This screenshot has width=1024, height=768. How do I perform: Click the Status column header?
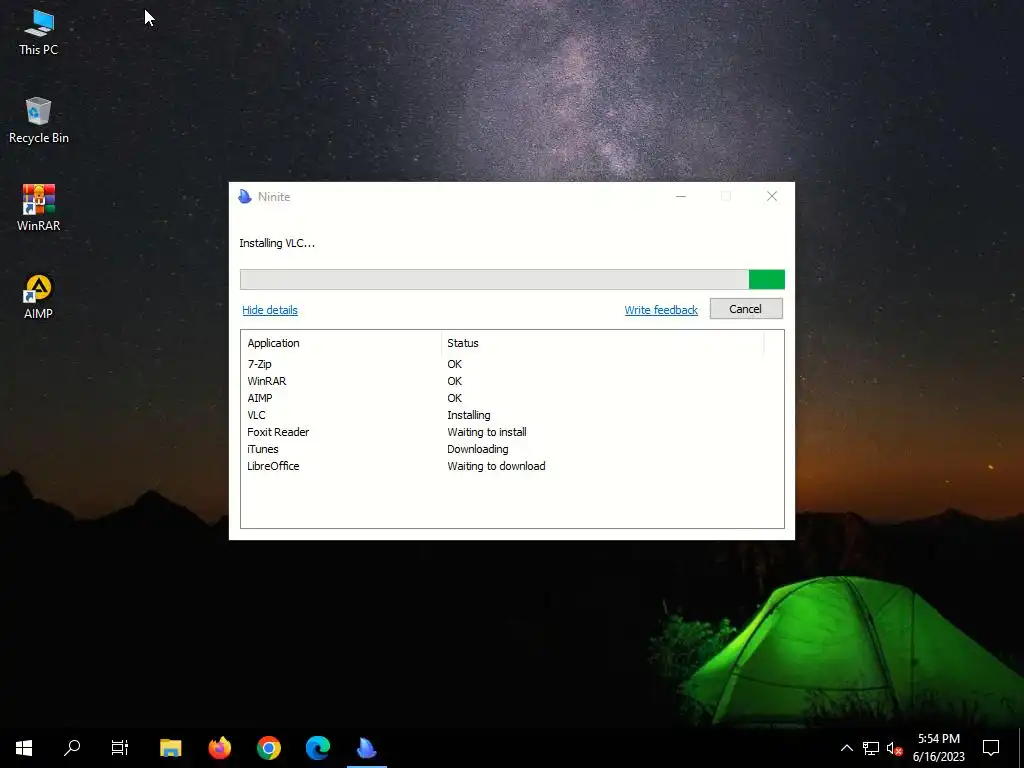[x=602, y=343]
